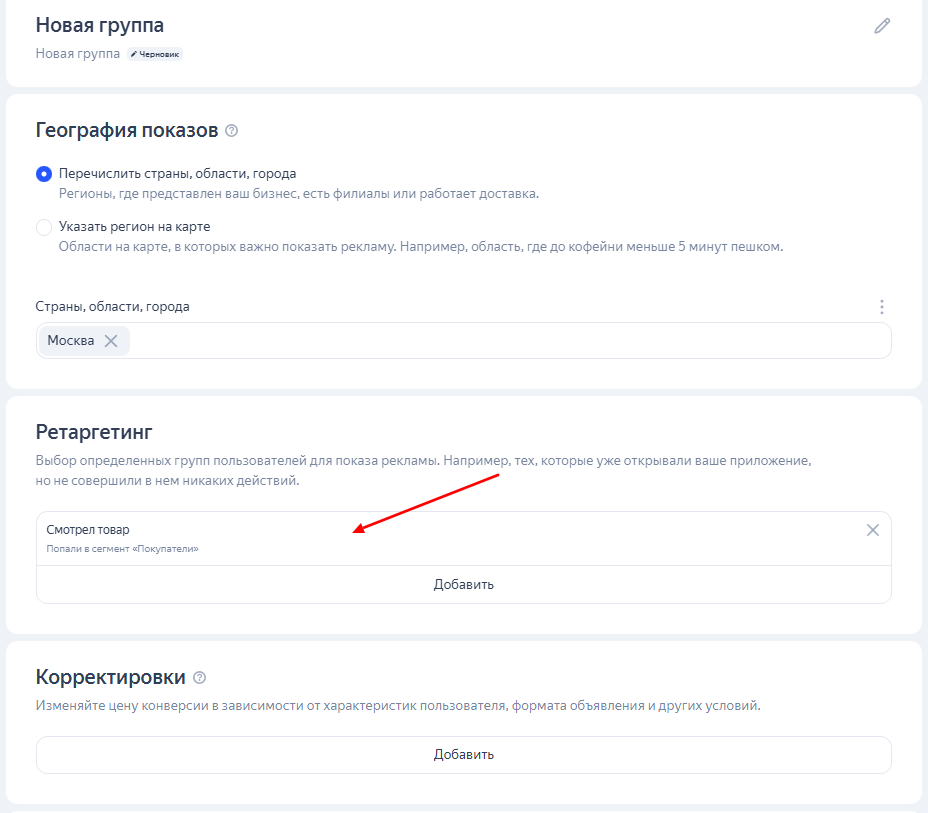The image size is (928, 813).
Task: Click the large Новая группа title
Action: (100, 25)
